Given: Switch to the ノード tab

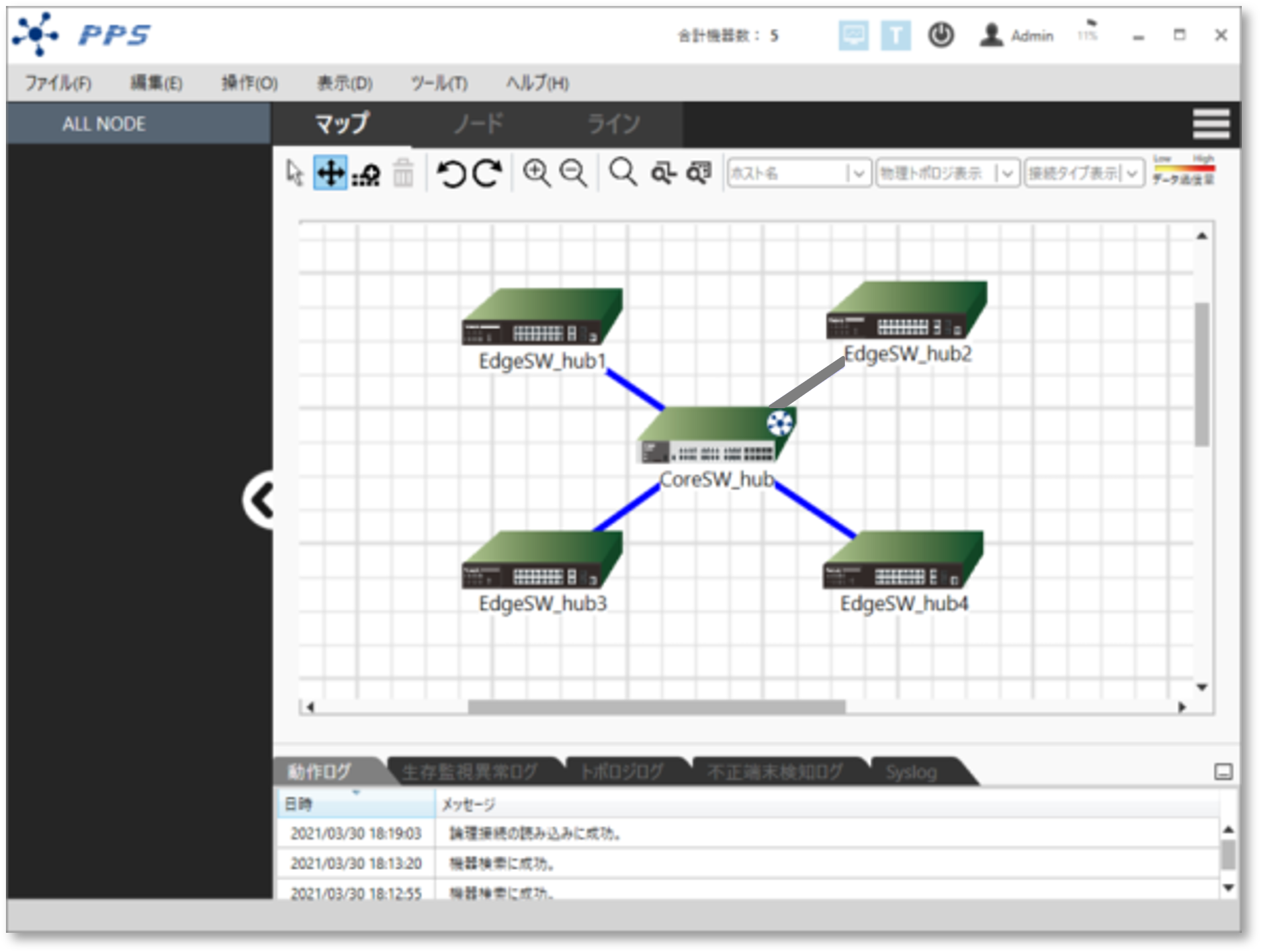Looking at the screenshot, I should click(478, 124).
